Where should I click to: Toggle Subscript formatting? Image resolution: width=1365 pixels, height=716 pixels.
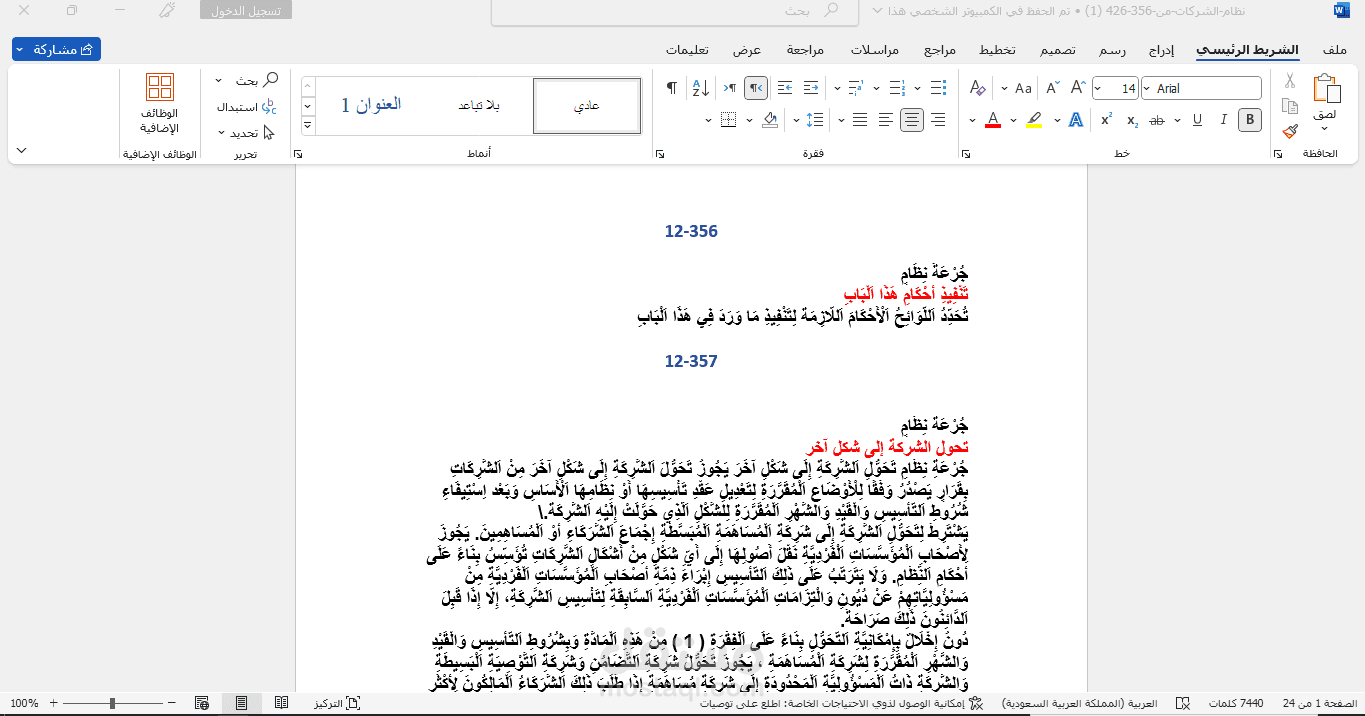(1132, 120)
